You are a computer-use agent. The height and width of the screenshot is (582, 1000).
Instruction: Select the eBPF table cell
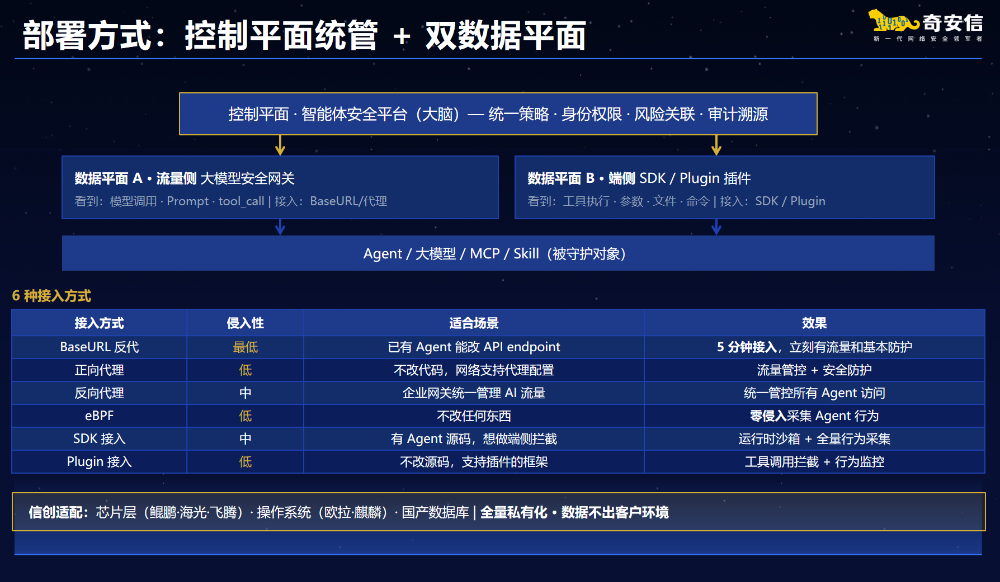tap(99, 416)
